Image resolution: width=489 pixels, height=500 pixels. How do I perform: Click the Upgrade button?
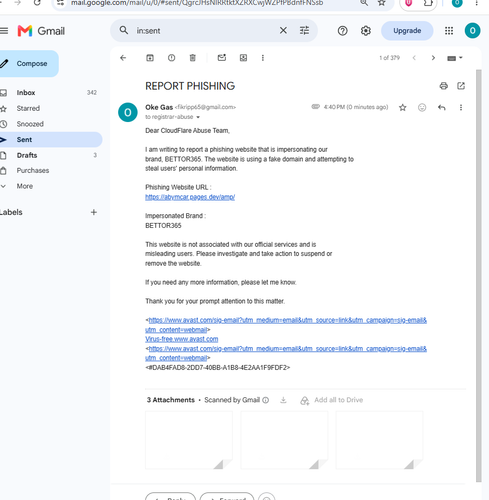[x=407, y=31]
